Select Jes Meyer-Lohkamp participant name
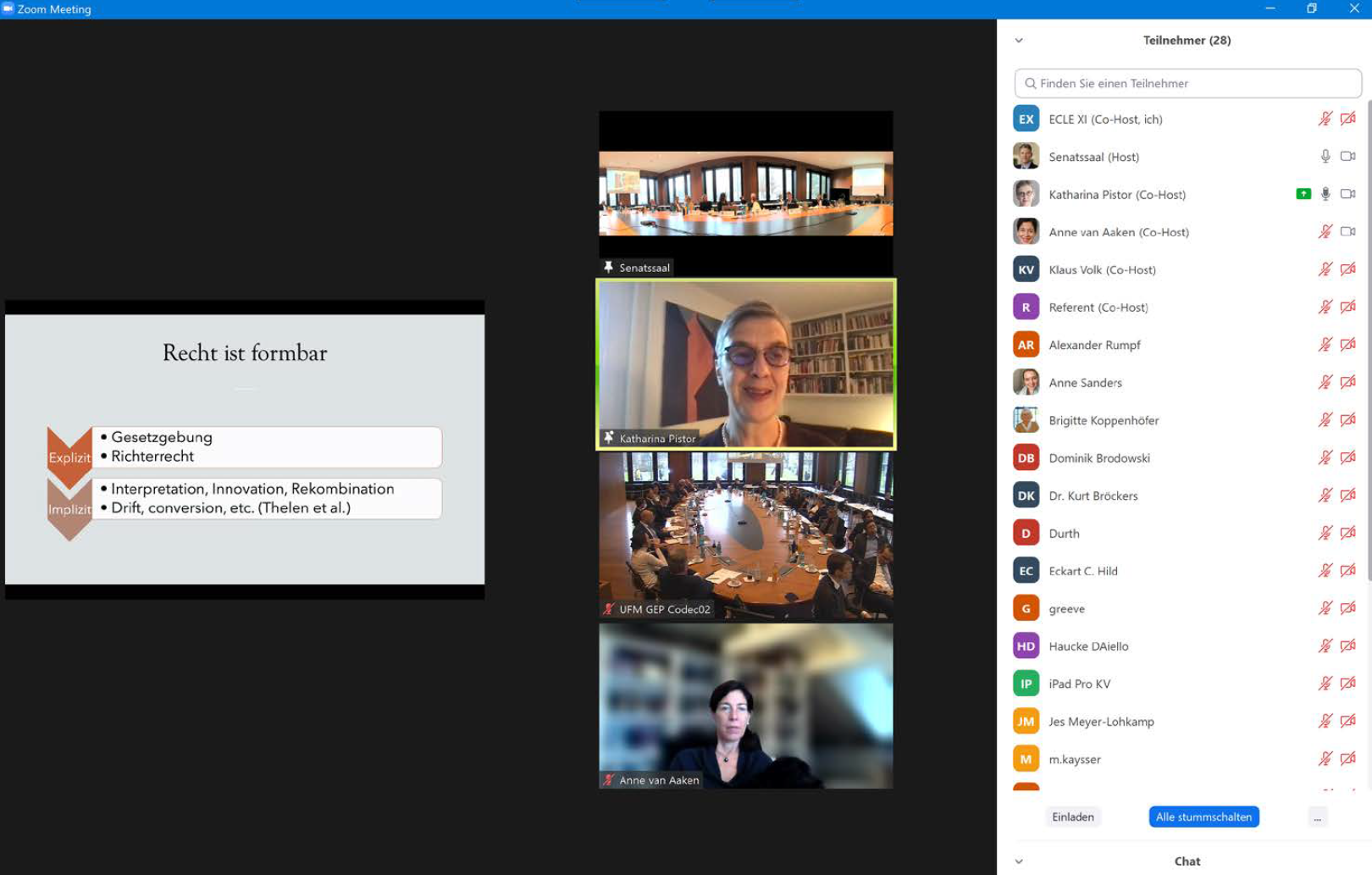The height and width of the screenshot is (875, 1372). 1101,721
